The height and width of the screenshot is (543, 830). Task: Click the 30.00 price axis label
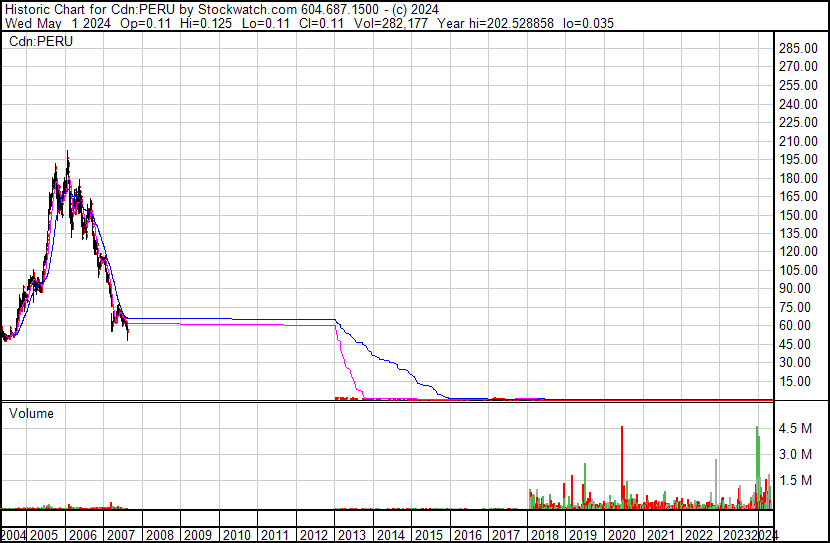pyautogui.click(x=795, y=362)
